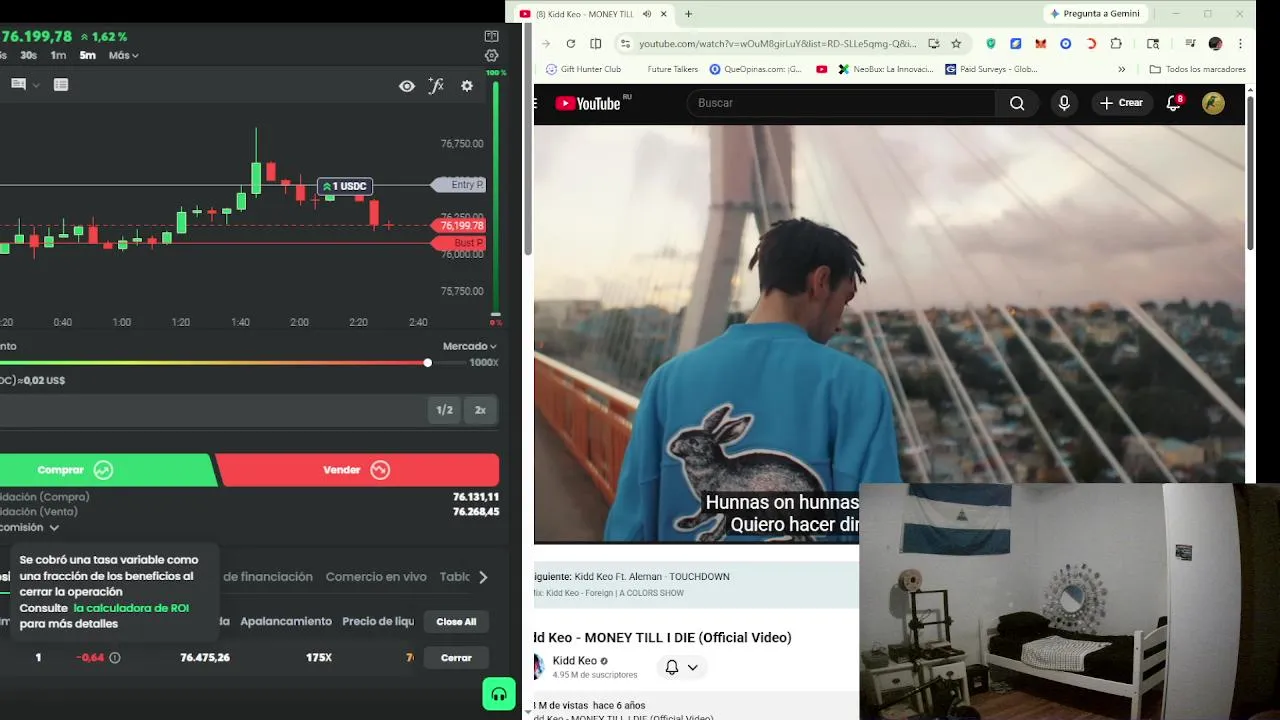
Task: Expand the channel notification bell dropdown
Action: (682, 667)
